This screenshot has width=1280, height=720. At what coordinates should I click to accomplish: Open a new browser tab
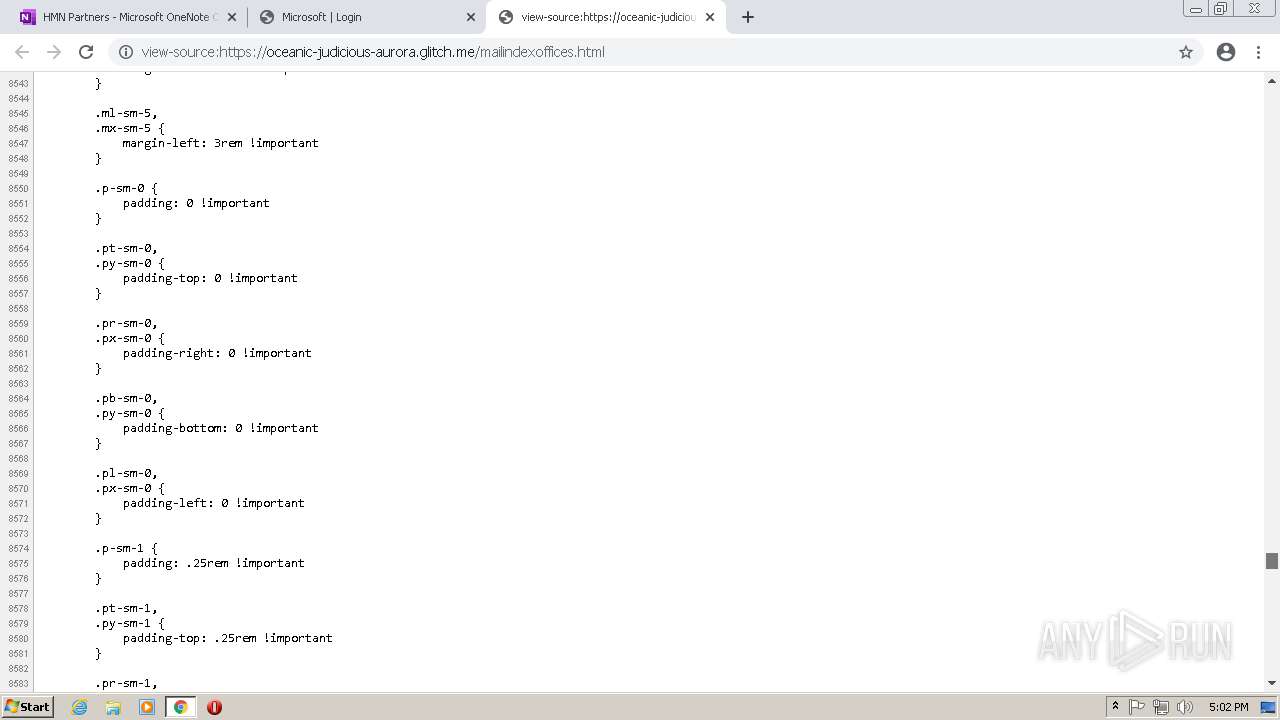click(x=748, y=17)
